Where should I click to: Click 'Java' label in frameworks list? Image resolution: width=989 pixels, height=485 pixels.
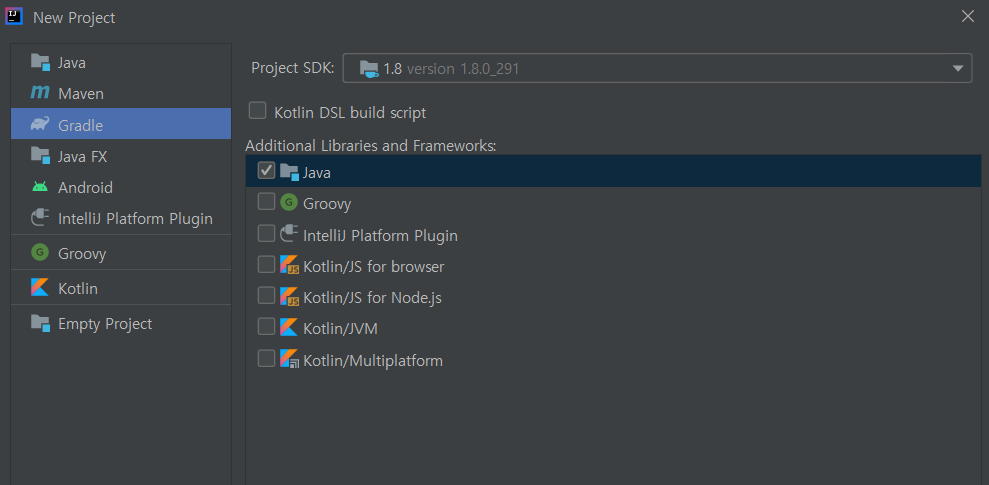tap(317, 173)
